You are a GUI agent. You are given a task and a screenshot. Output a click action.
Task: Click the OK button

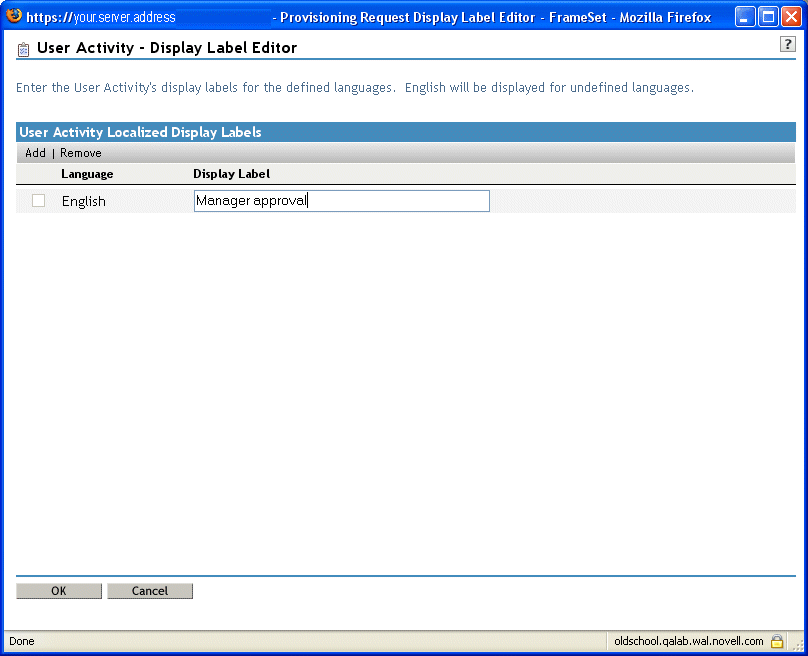point(59,591)
